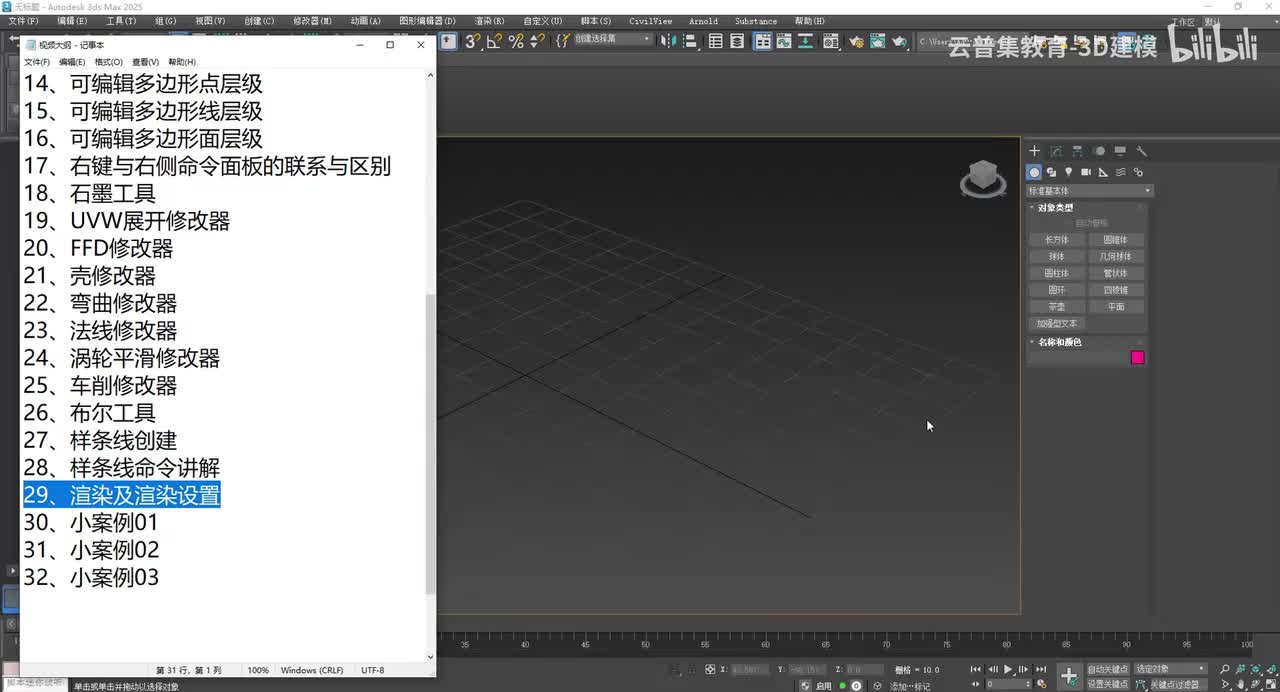The width and height of the screenshot is (1280, 692).
Task: Click the Set Keys large plus button
Action: point(1070,676)
